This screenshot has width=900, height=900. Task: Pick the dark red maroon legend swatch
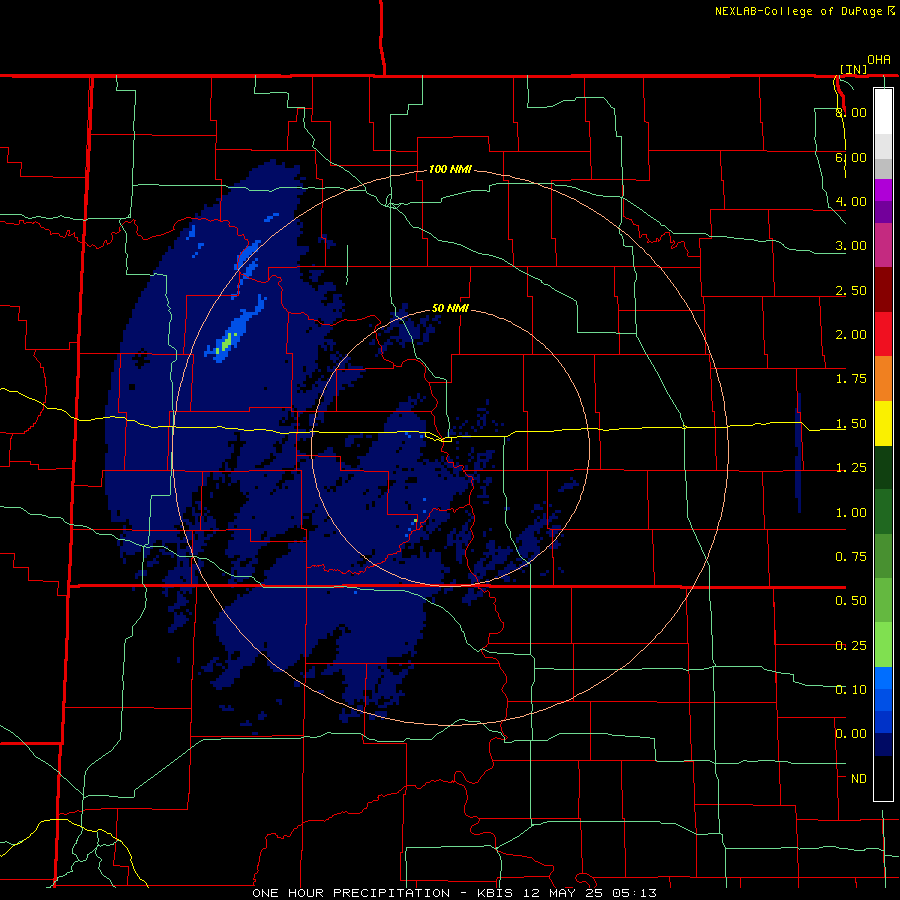point(883,290)
